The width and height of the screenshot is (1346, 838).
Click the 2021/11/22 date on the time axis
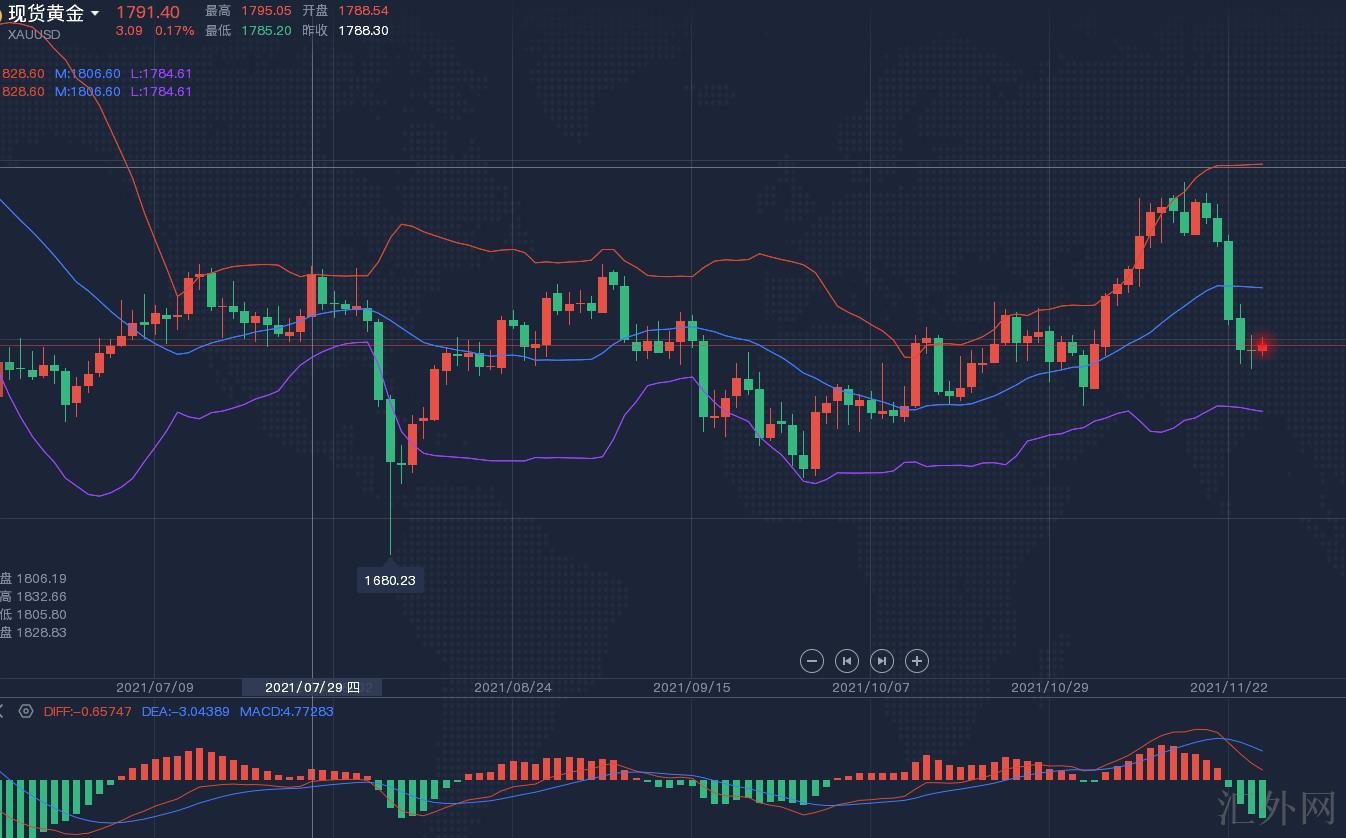tap(1229, 687)
